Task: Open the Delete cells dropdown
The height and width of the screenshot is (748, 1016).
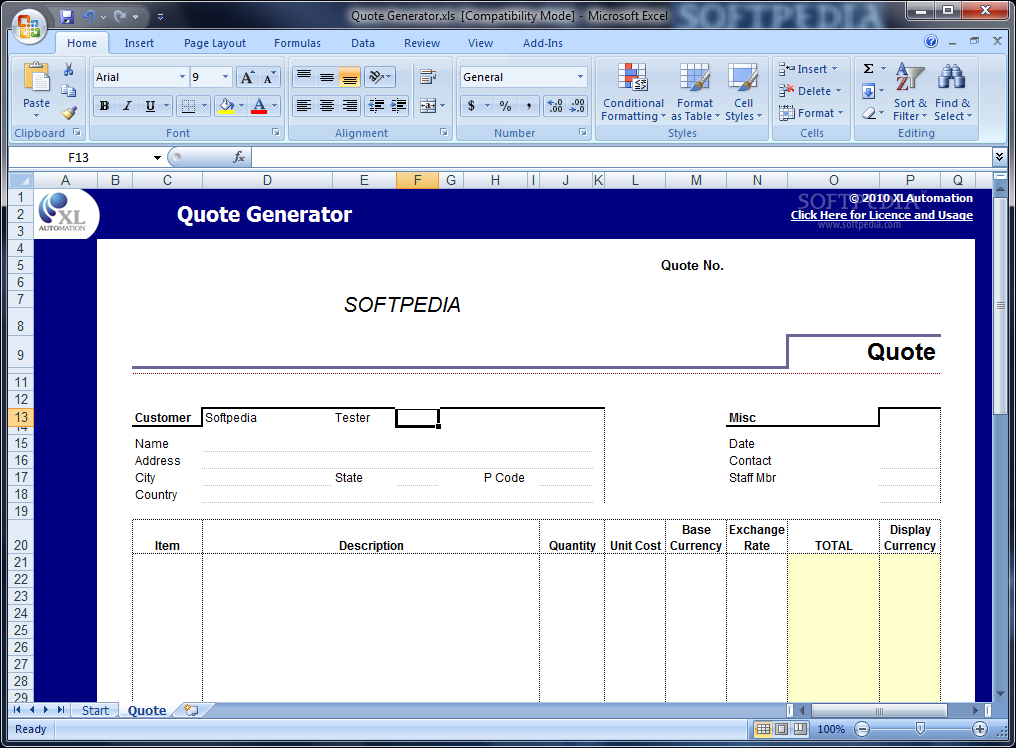Action: pos(838,91)
